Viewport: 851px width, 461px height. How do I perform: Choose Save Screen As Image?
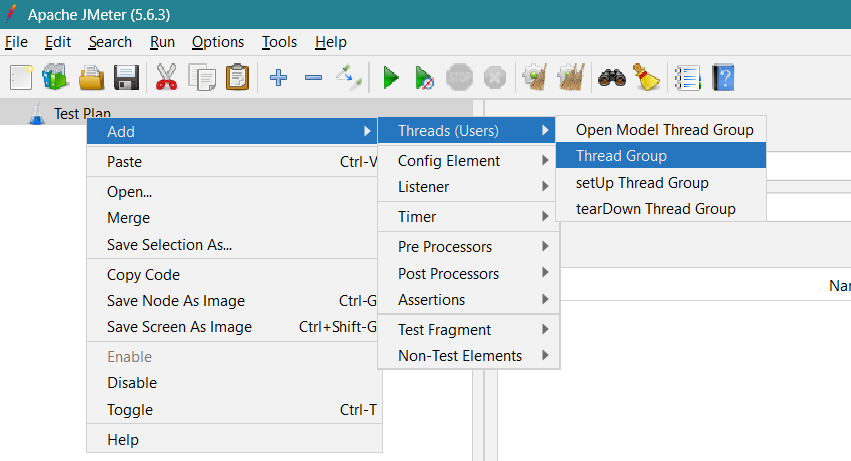point(232,327)
